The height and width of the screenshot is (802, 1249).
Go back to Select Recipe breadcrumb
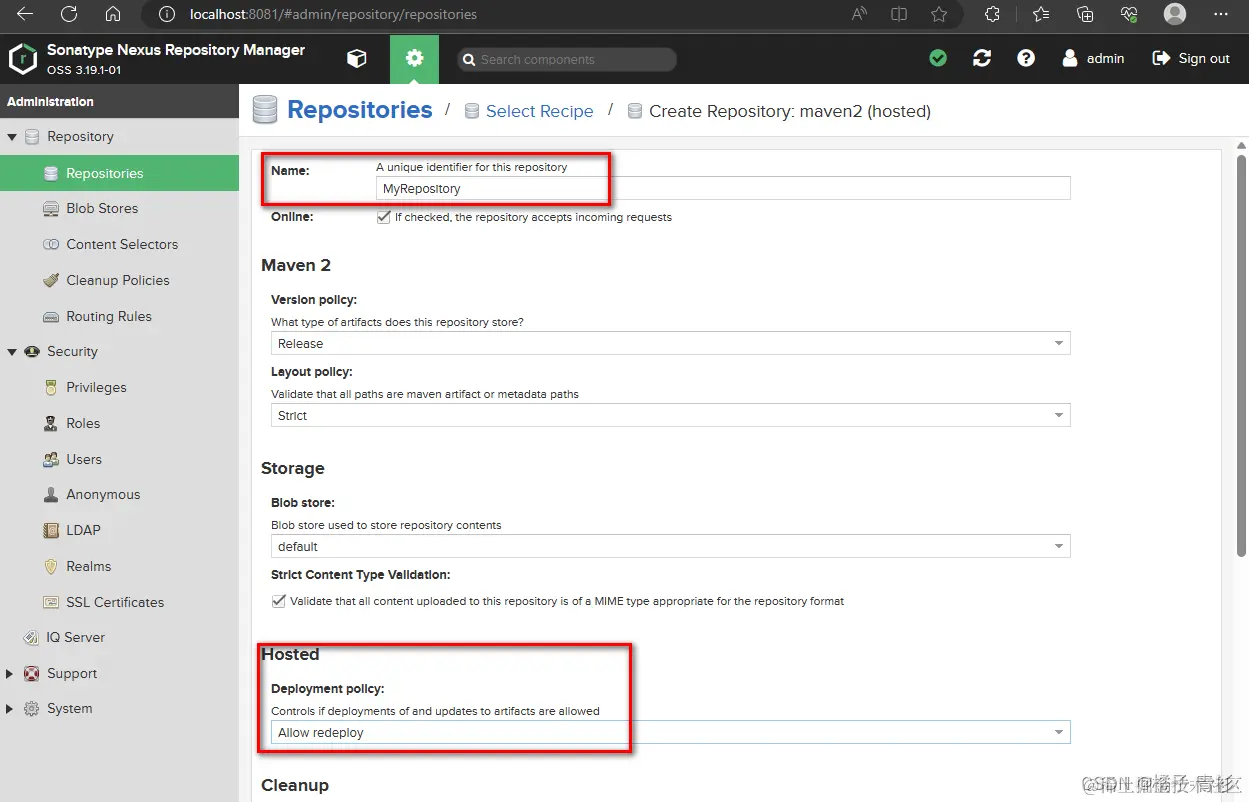click(539, 111)
